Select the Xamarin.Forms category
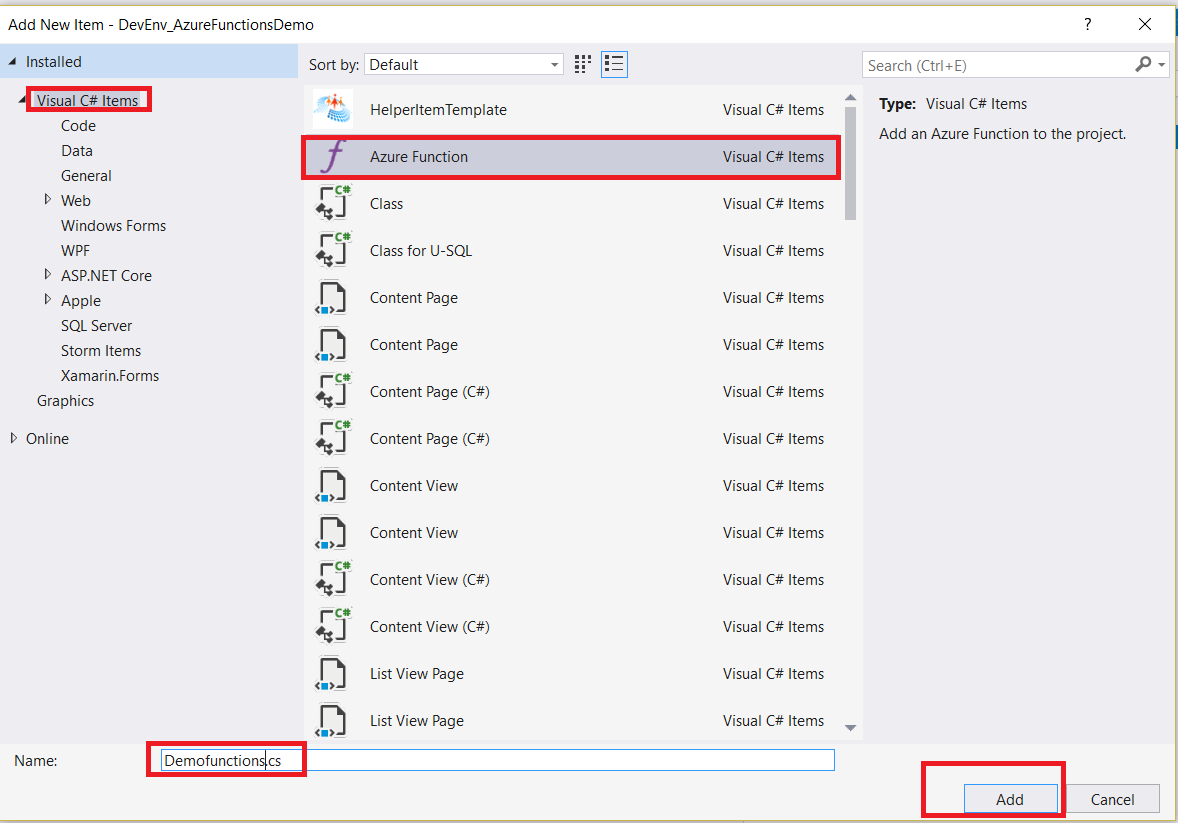The width and height of the screenshot is (1178, 823). pyautogui.click(x=110, y=375)
